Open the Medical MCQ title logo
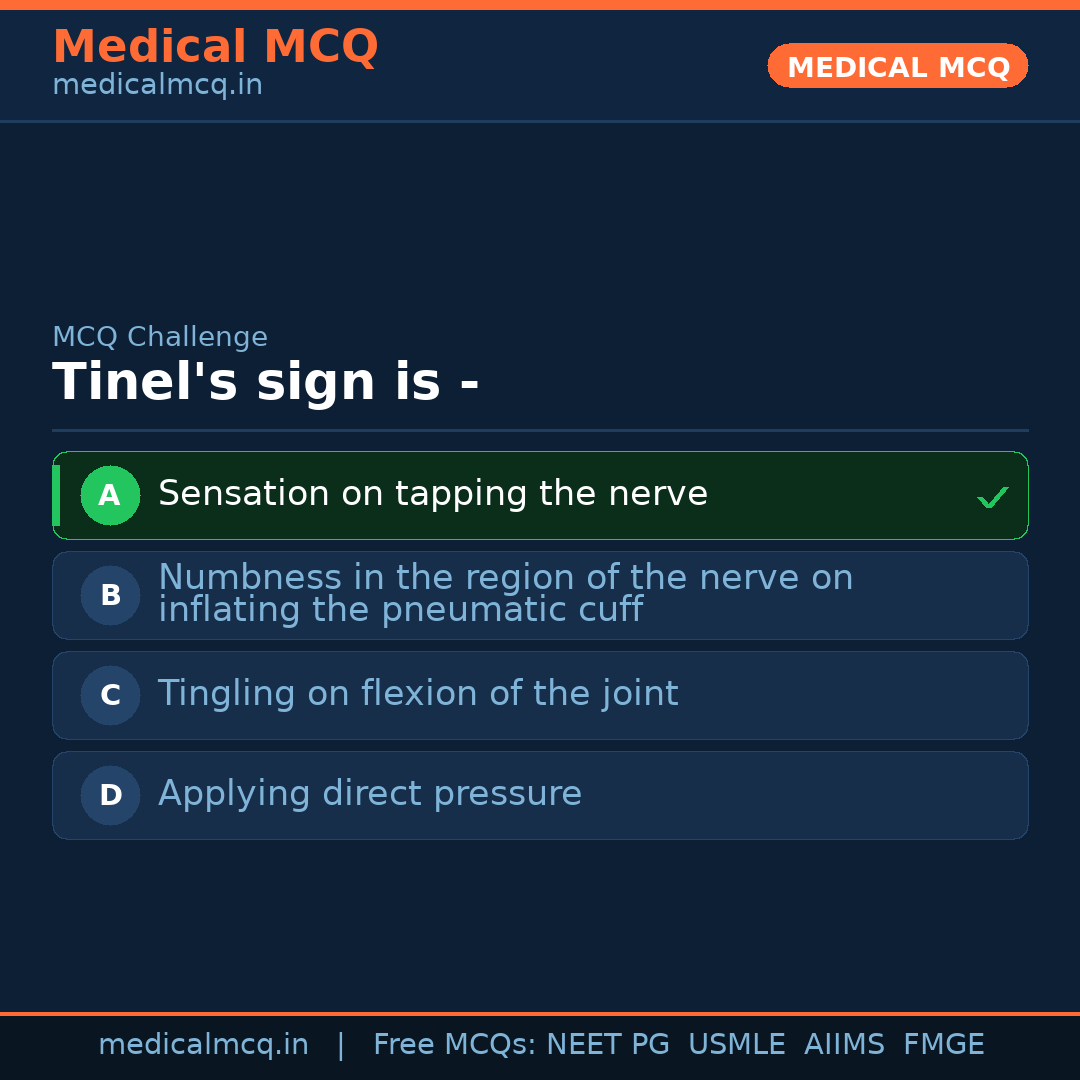Screen dimensions: 1080x1080 coord(215,46)
